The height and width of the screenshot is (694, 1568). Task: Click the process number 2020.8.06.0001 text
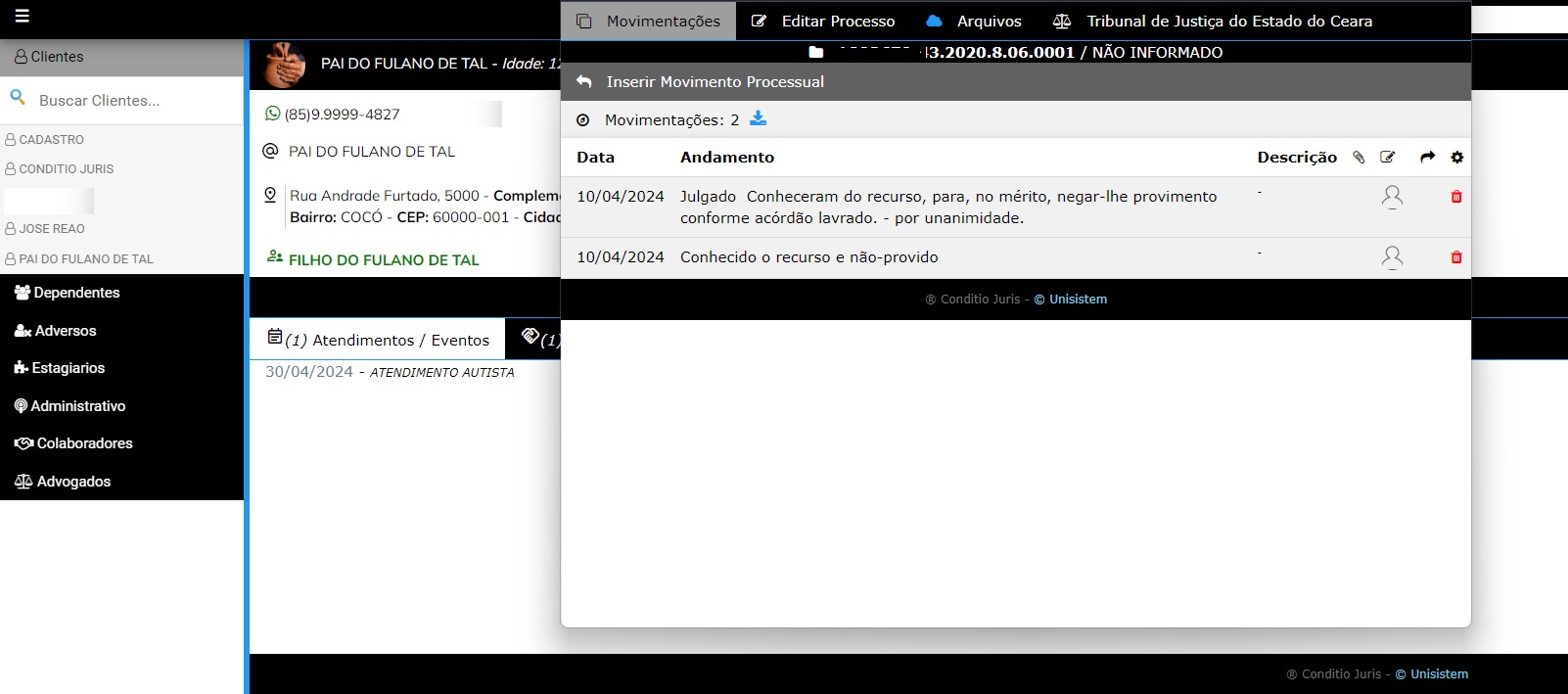pyautogui.click(x=999, y=53)
